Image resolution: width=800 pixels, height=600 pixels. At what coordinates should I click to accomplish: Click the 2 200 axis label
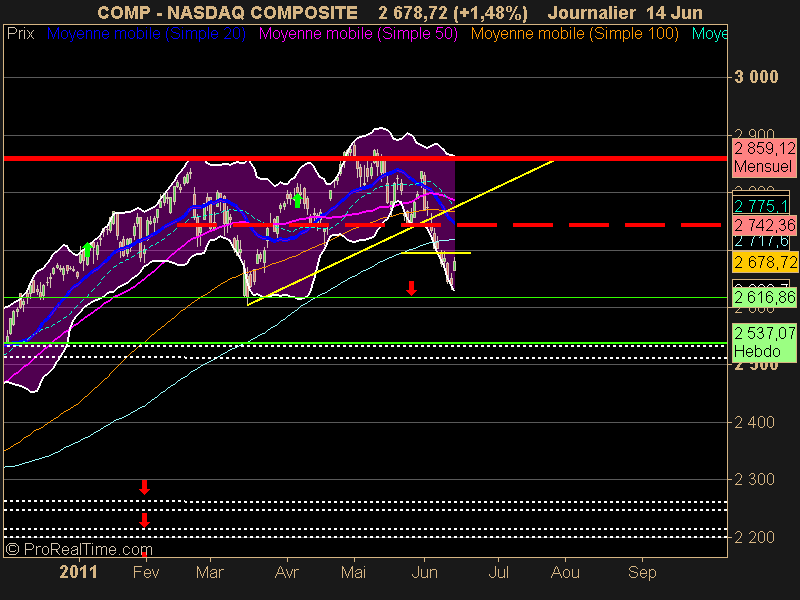click(754, 537)
